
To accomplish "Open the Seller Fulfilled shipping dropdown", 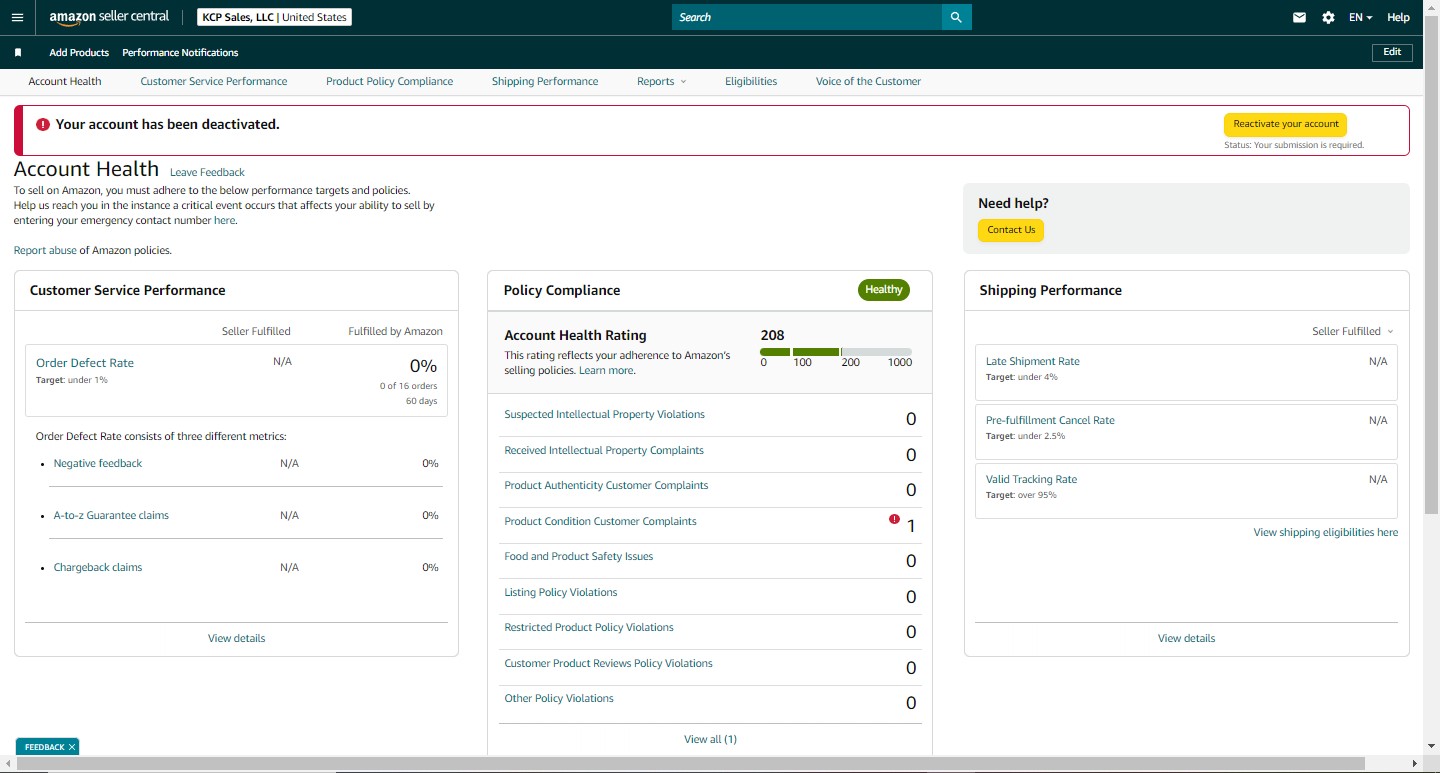I will [1352, 331].
